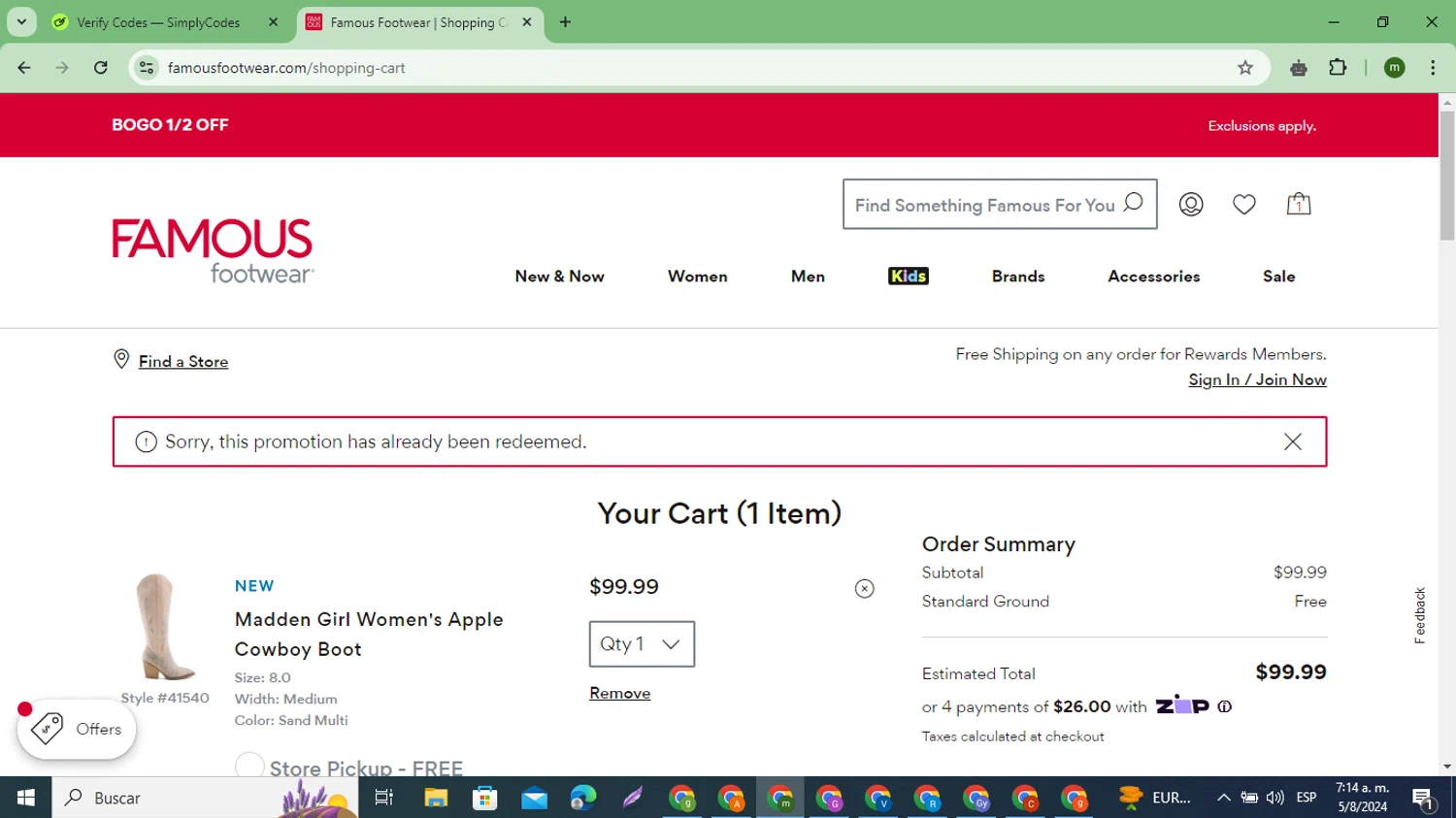
Task: Open the notification center icon
Action: (x=1424, y=799)
